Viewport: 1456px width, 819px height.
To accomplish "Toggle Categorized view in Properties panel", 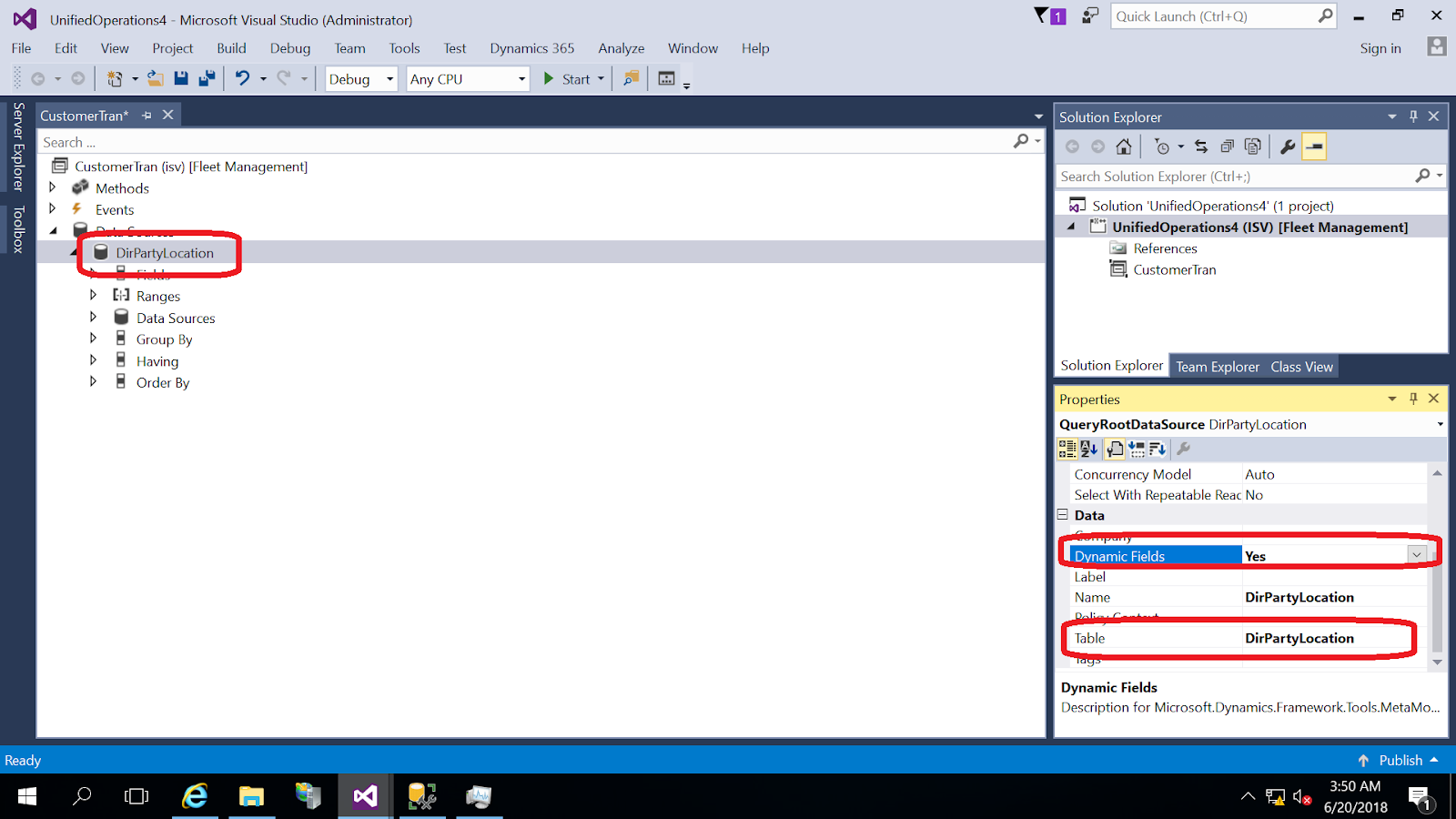I will 1067,449.
